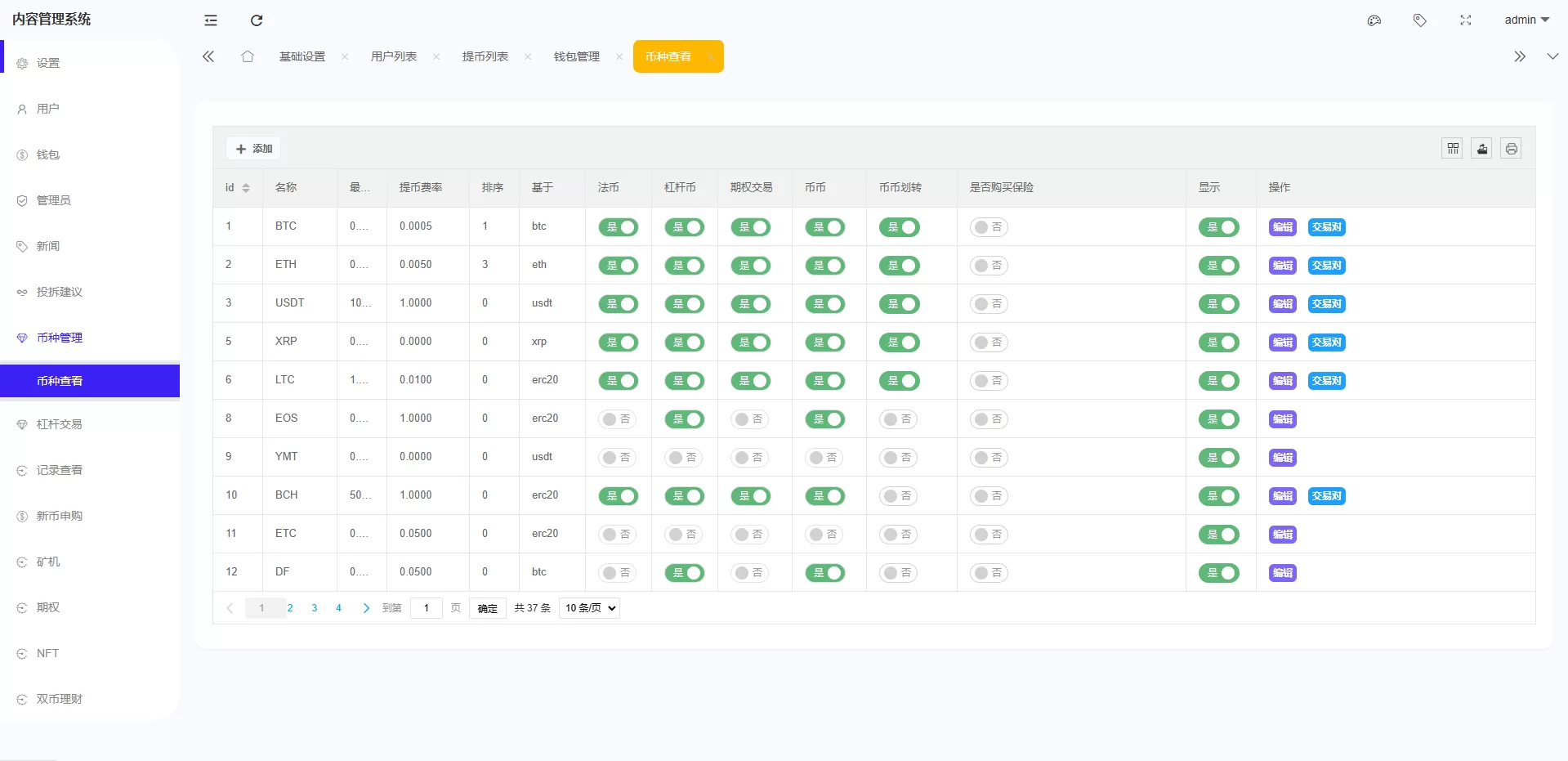This screenshot has width=1568, height=761.
Task: Click the refresh page icon
Action: click(257, 20)
